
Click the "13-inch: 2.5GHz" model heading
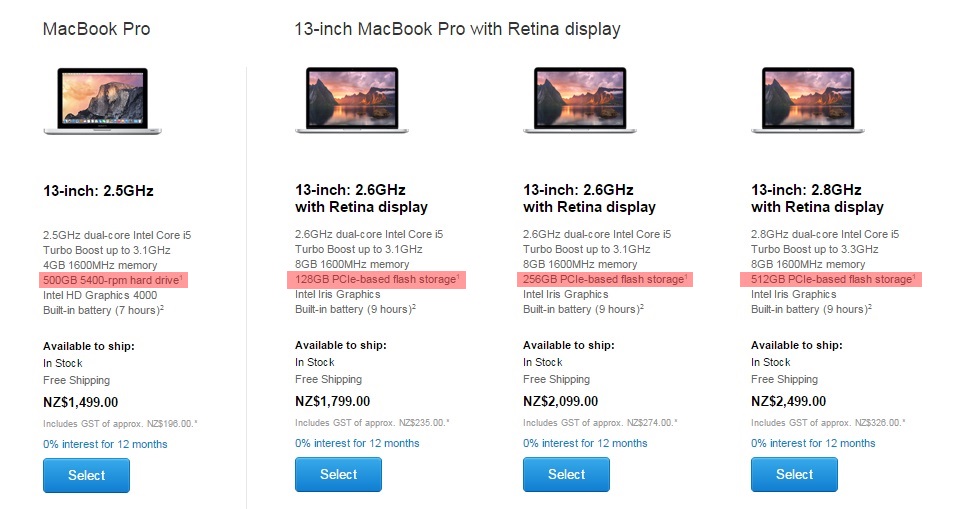pos(98,191)
